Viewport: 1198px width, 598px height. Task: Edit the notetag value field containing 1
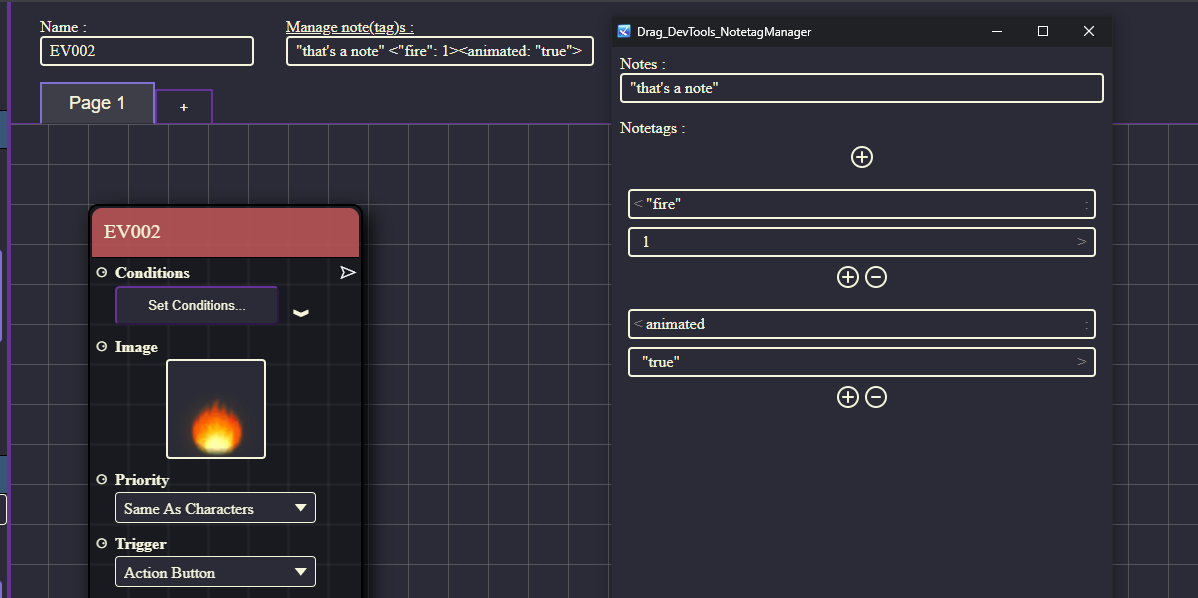click(x=862, y=242)
